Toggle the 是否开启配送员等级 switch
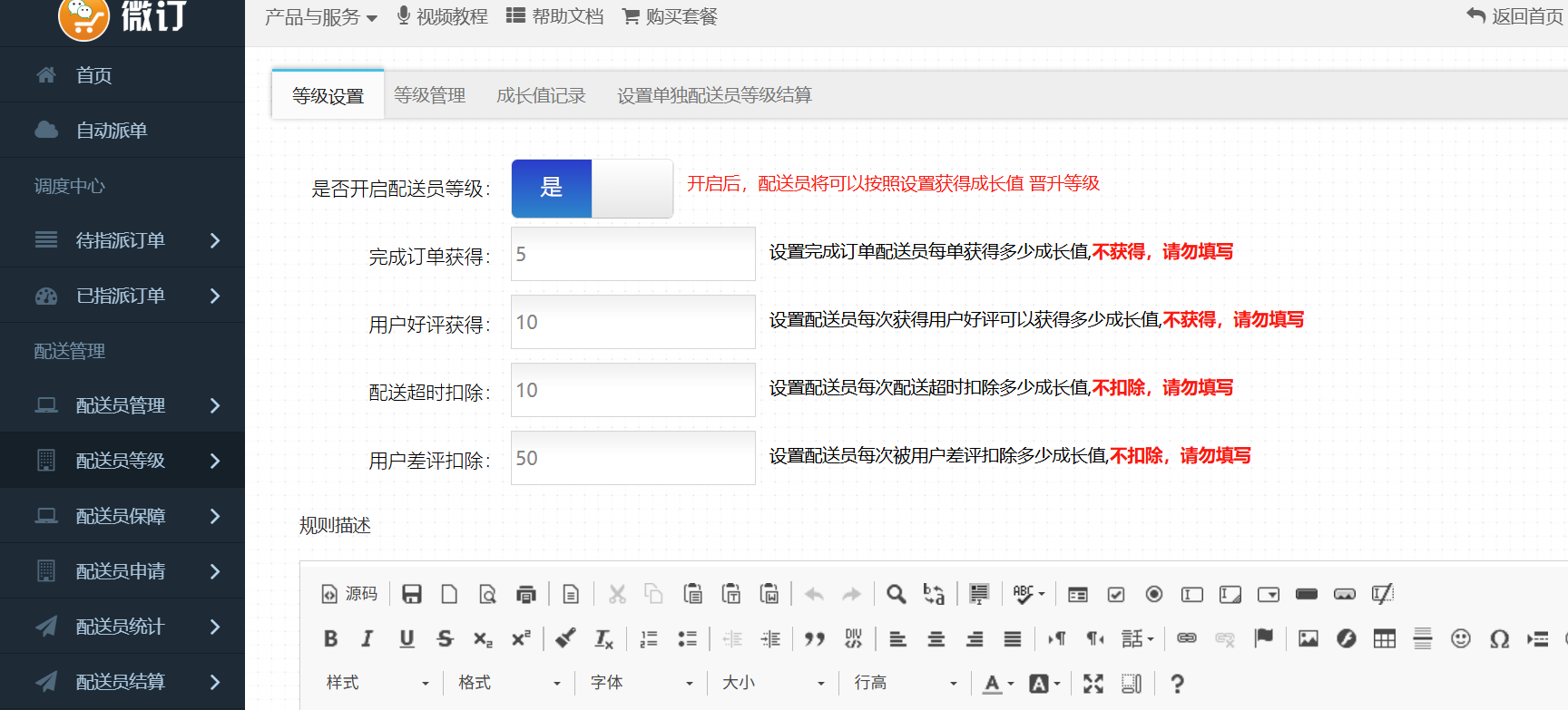 point(592,189)
